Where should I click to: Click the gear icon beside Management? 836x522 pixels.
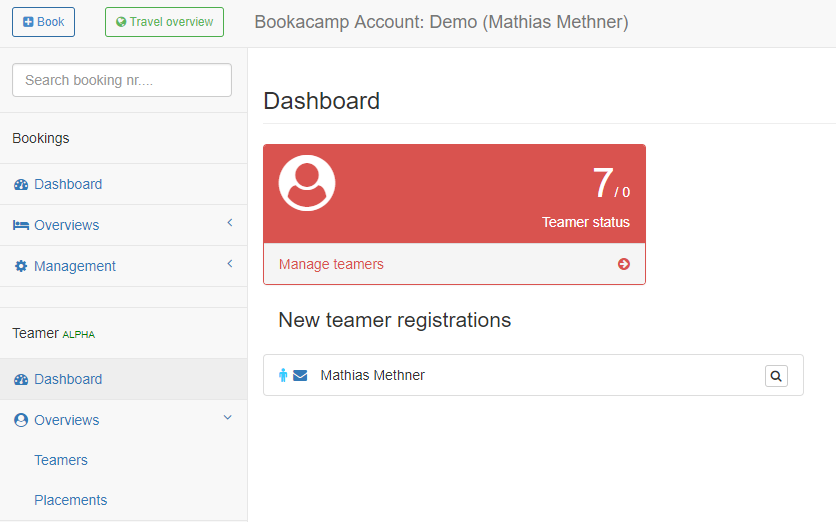[x=21, y=266]
